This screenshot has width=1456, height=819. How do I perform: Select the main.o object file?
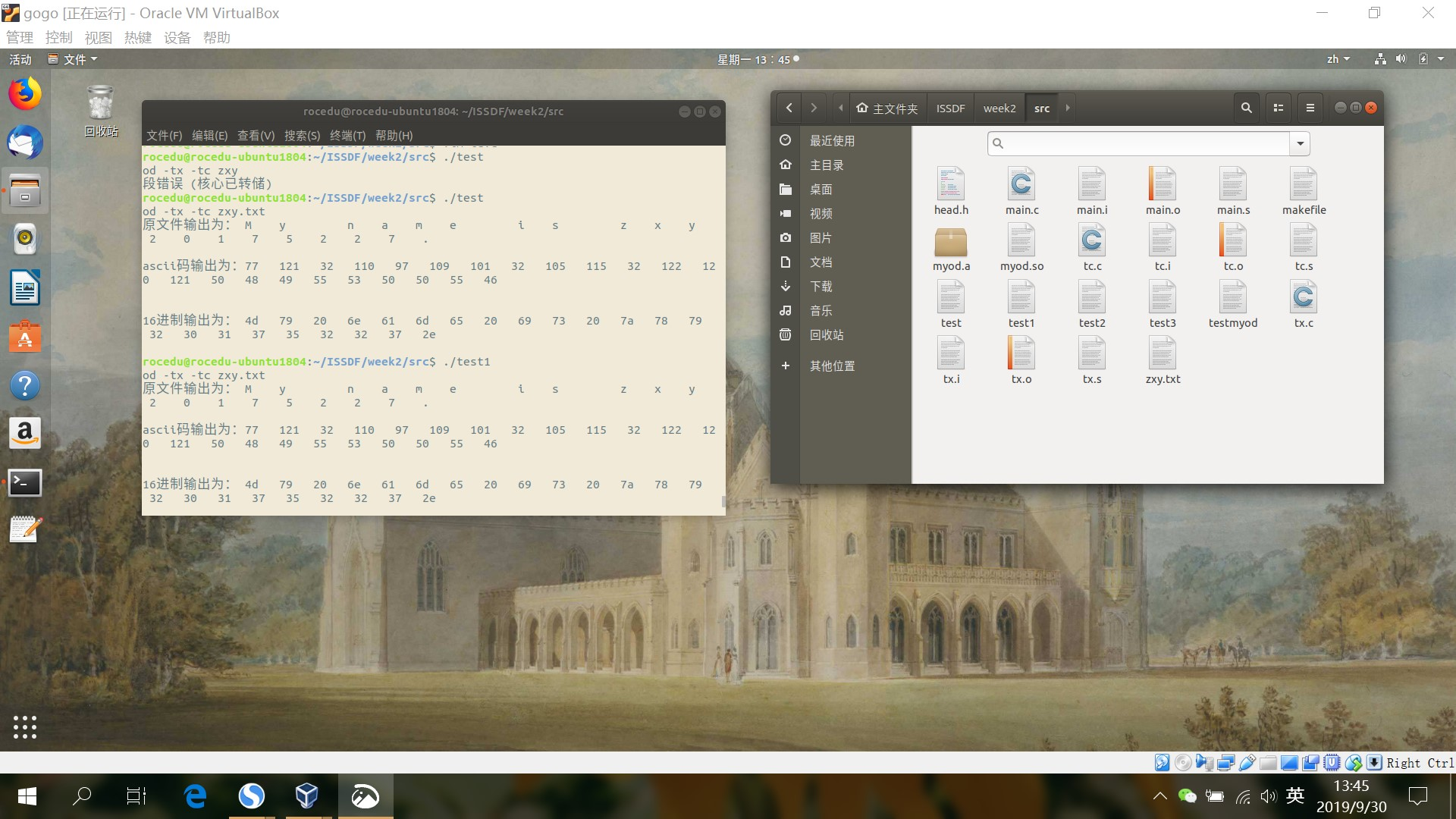click(1163, 191)
